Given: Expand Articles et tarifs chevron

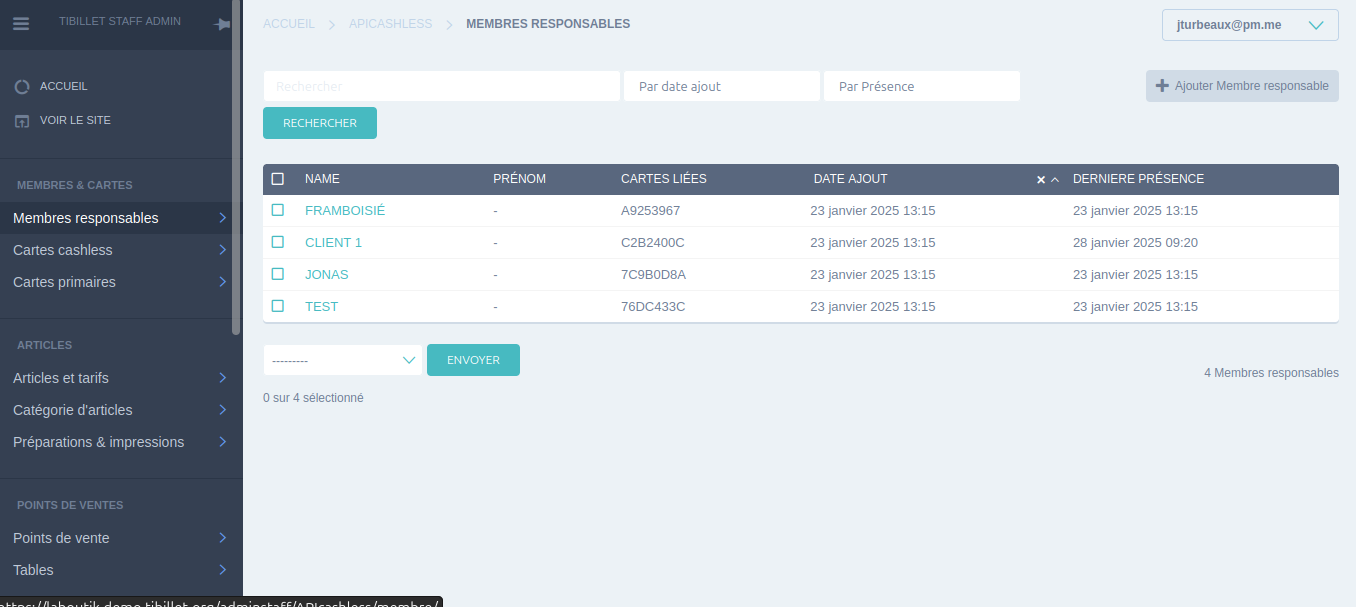Looking at the screenshot, I should pyautogui.click(x=222, y=378).
